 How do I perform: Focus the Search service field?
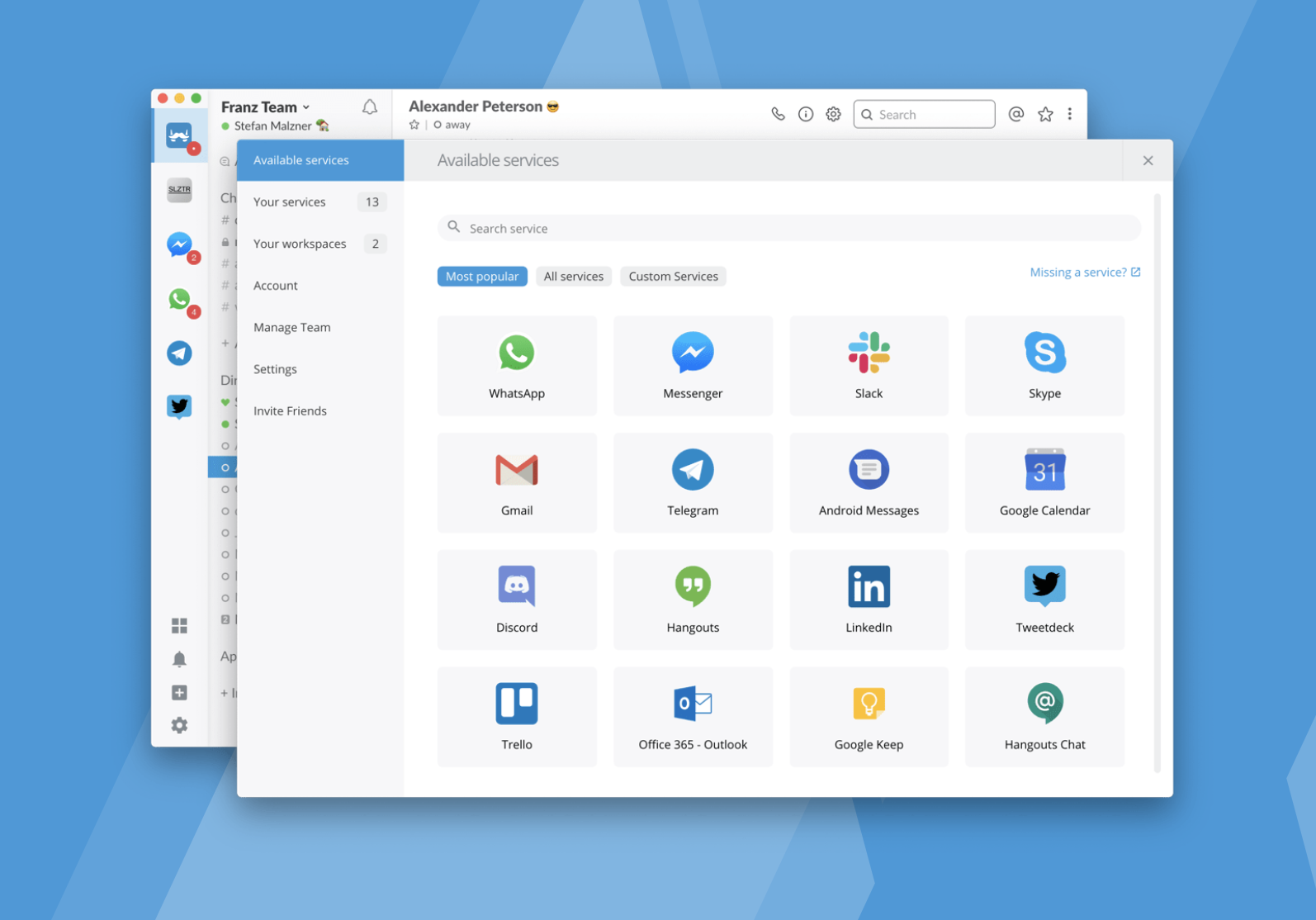(789, 228)
